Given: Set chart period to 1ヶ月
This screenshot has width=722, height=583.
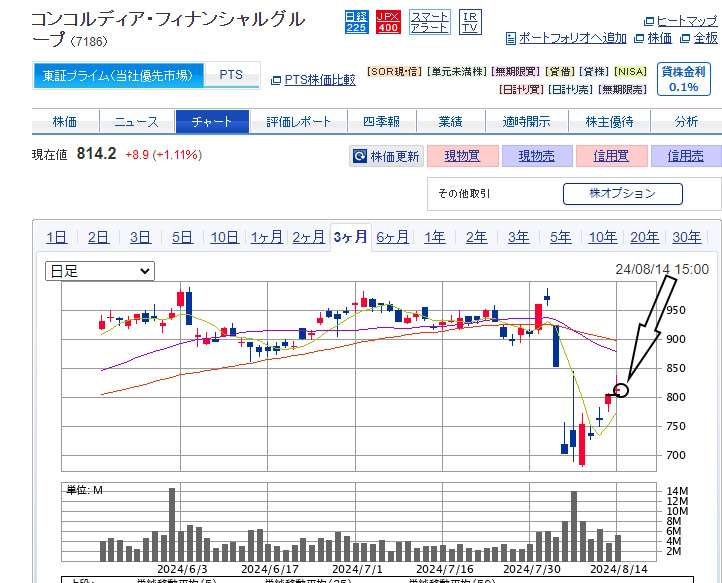Looking at the screenshot, I should pos(267,238).
